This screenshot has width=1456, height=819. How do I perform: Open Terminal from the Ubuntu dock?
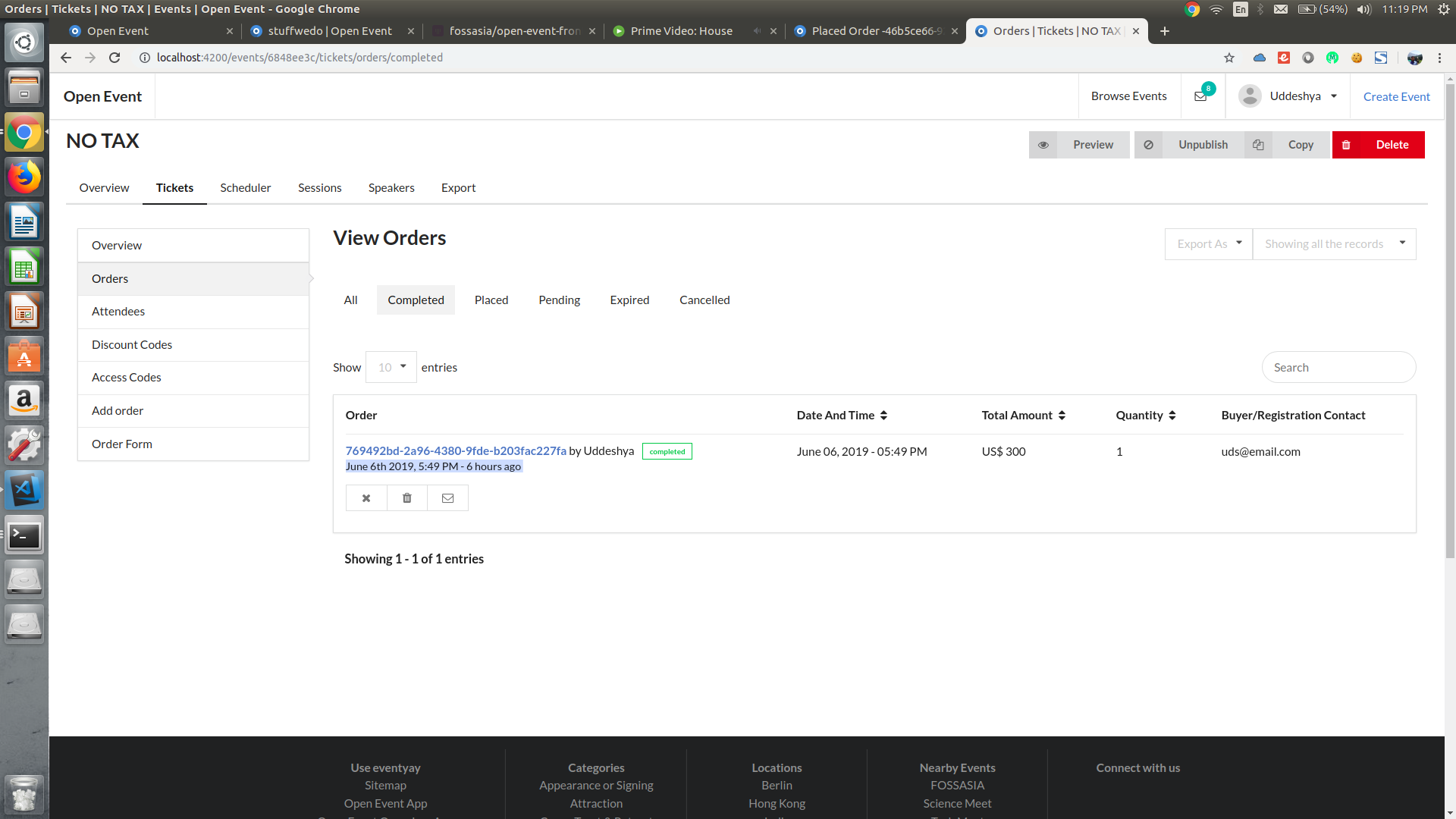(x=24, y=535)
